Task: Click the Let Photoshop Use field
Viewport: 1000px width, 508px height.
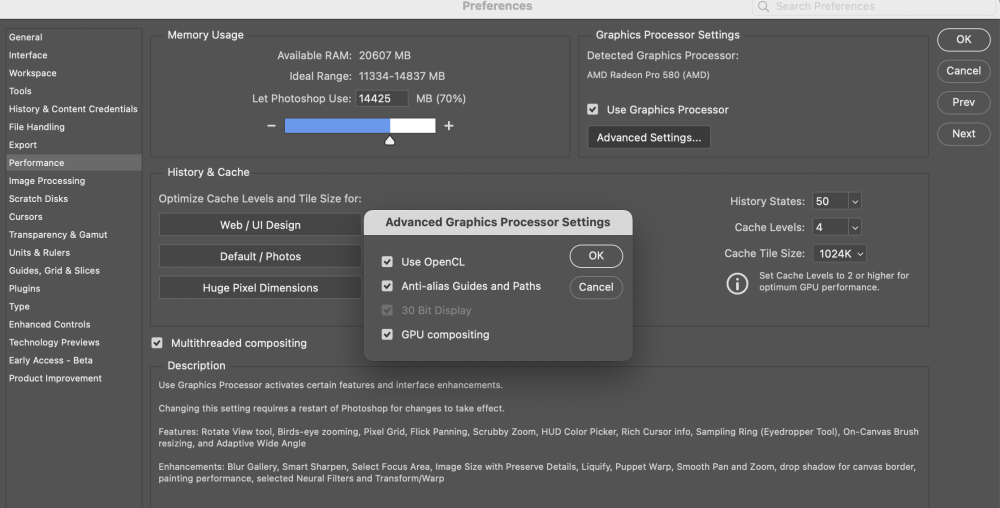Action: [x=381, y=99]
